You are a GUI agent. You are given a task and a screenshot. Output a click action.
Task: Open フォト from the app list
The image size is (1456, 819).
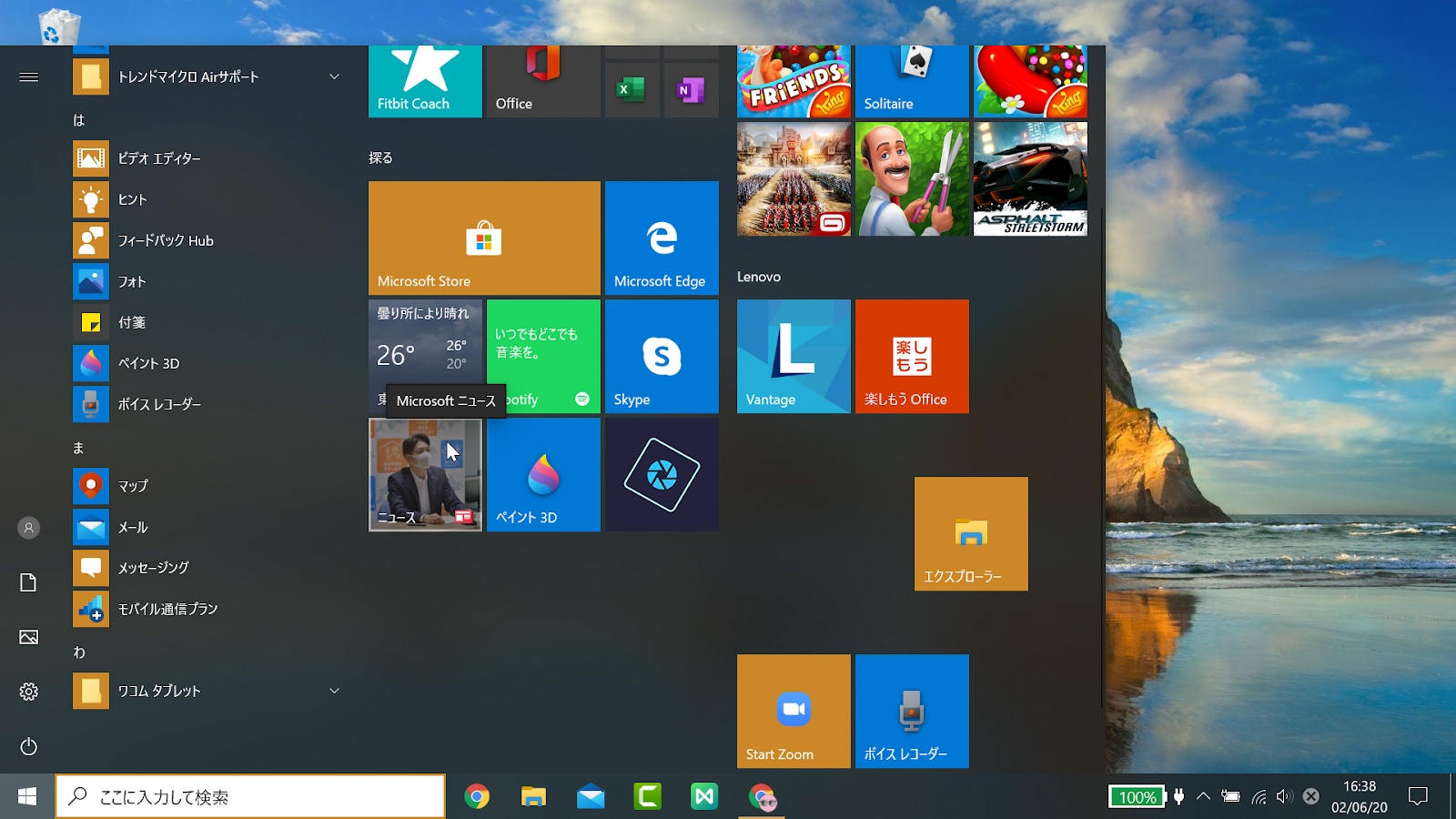[209, 282]
